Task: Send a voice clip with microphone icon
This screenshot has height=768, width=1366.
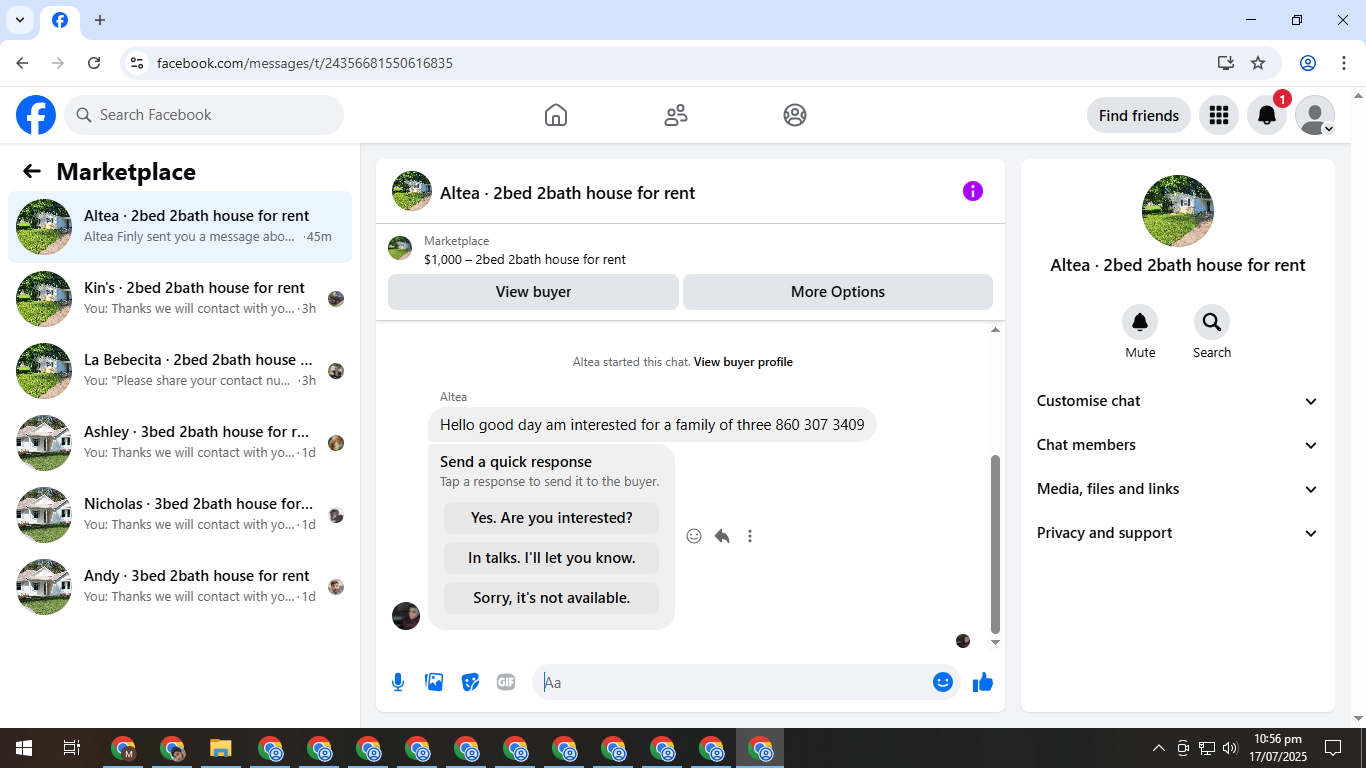Action: (398, 682)
